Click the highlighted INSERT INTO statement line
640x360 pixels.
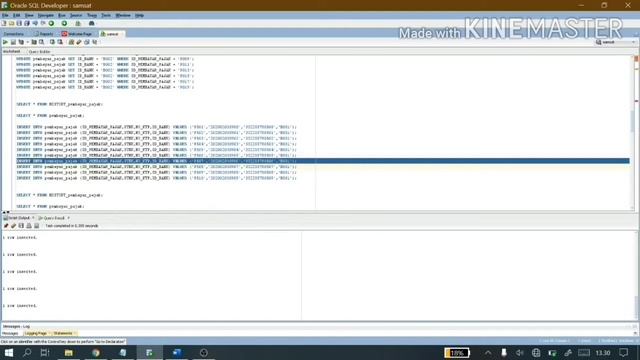(322, 161)
